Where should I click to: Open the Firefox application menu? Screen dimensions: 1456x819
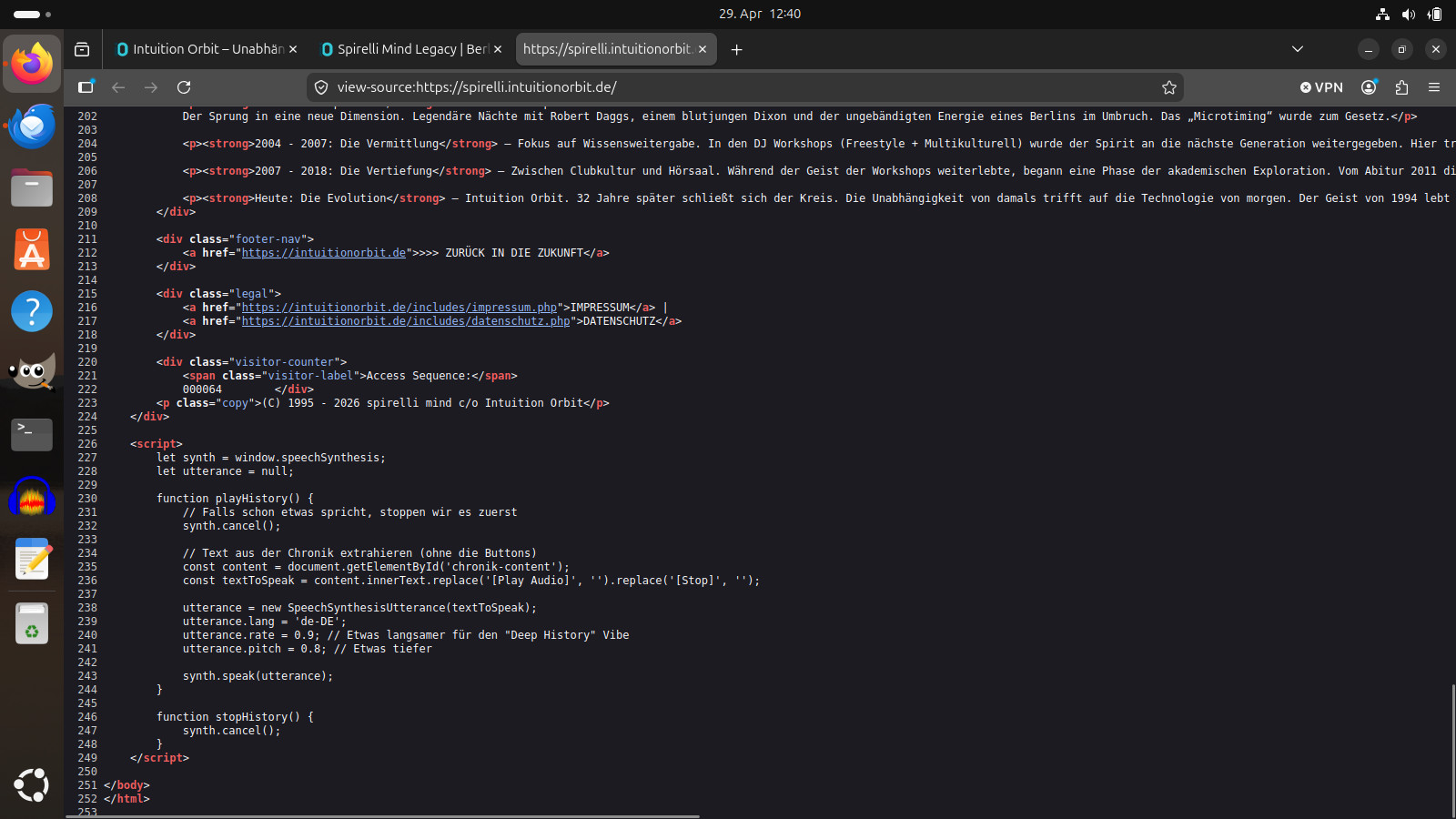click(x=1434, y=87)
